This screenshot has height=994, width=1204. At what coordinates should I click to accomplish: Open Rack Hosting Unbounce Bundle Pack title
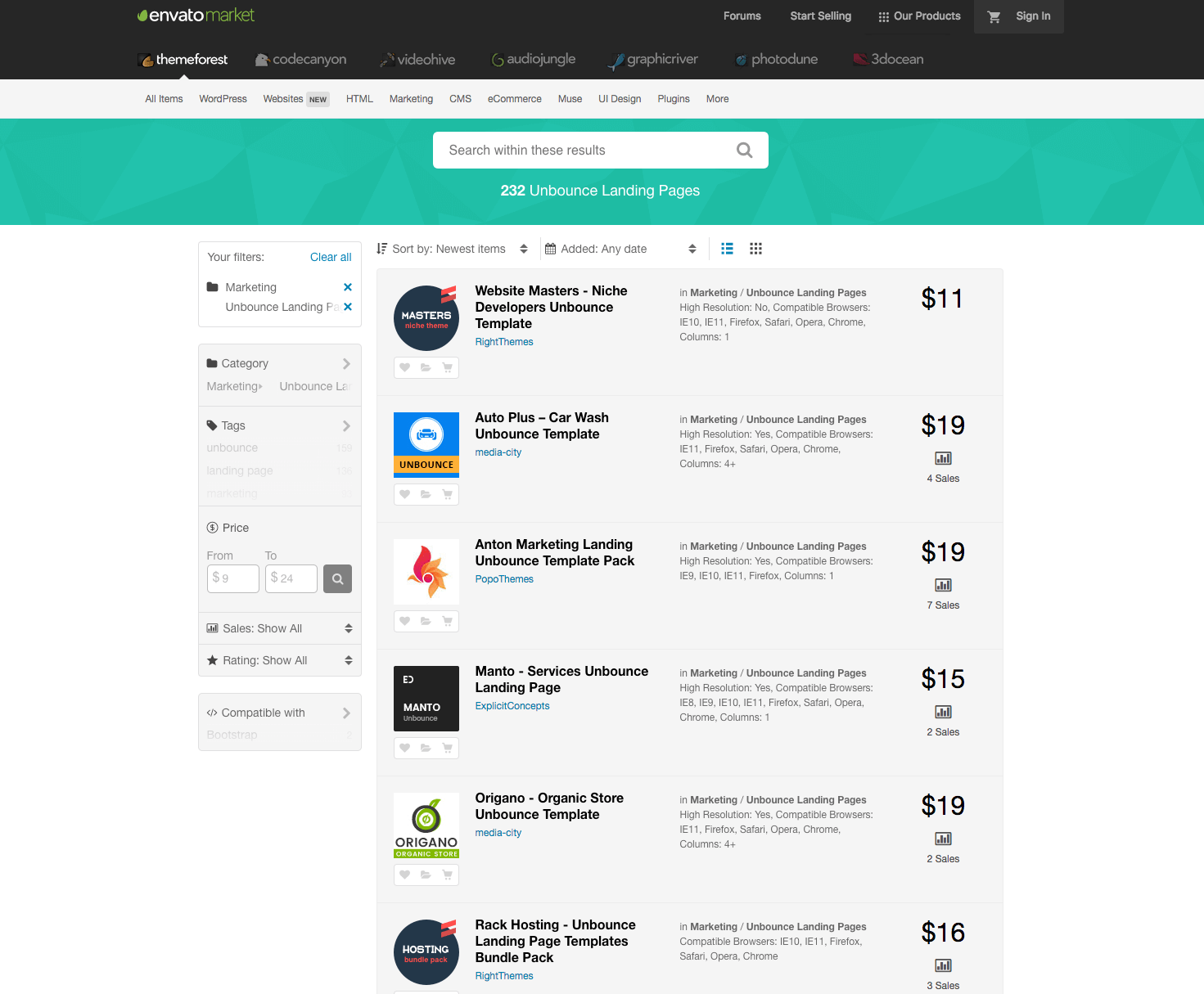pyautogui.click(x=556, y=942)
